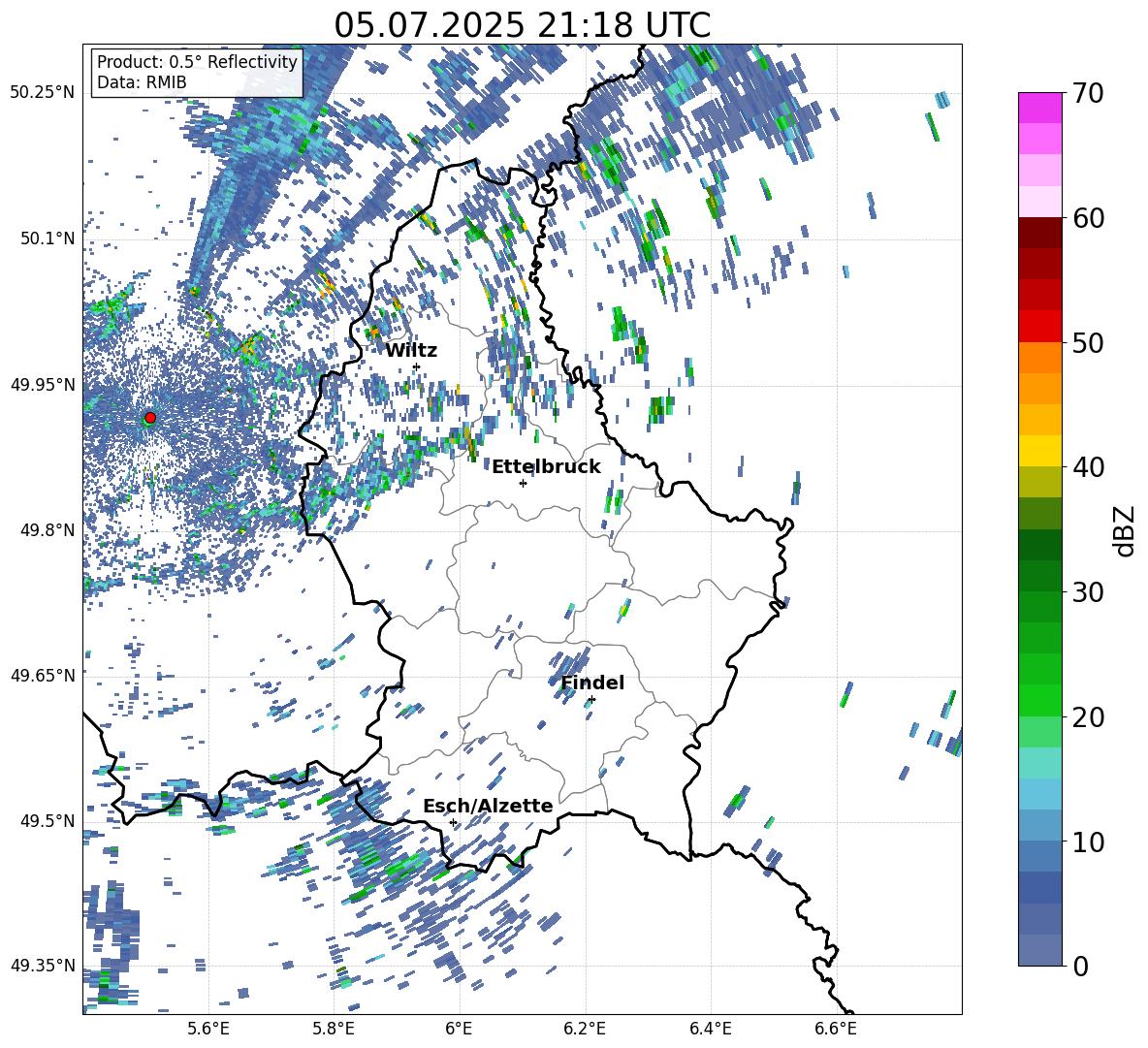The height and width of the screenshot is (1048, 1148).
Task: Click the 49.35°N latitude label
Action: tap(43, 966)
